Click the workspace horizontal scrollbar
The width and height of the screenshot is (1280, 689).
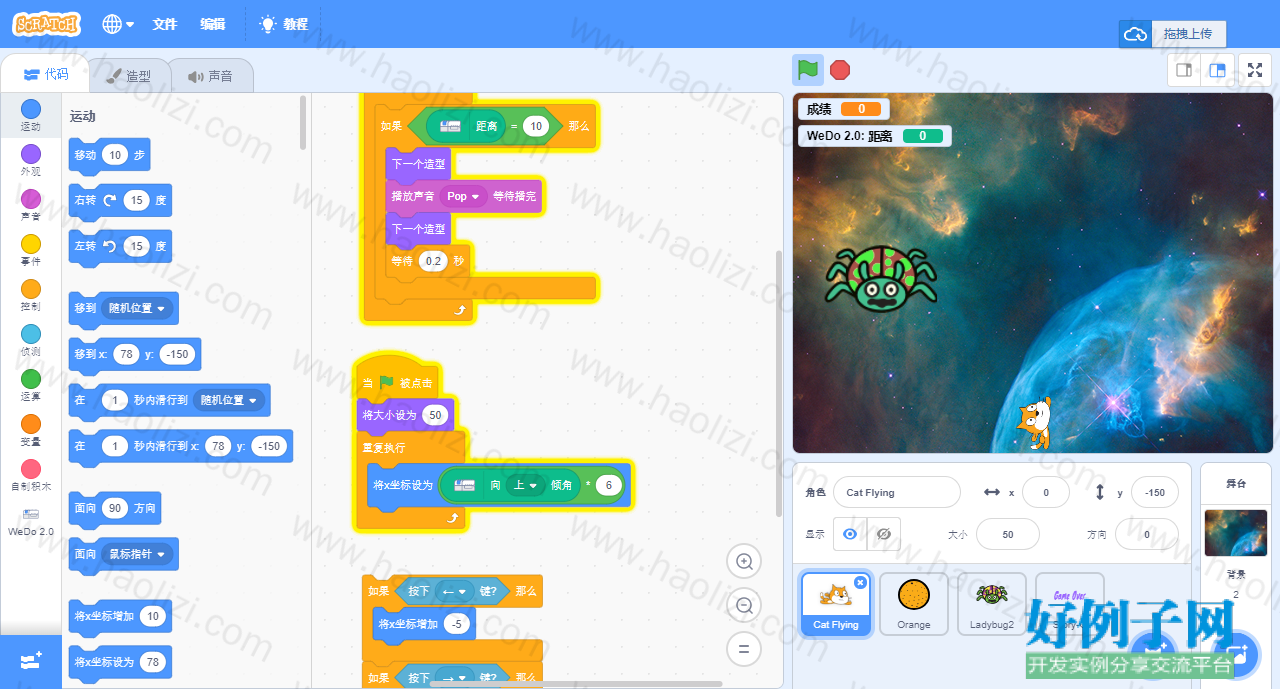(576, 684)
